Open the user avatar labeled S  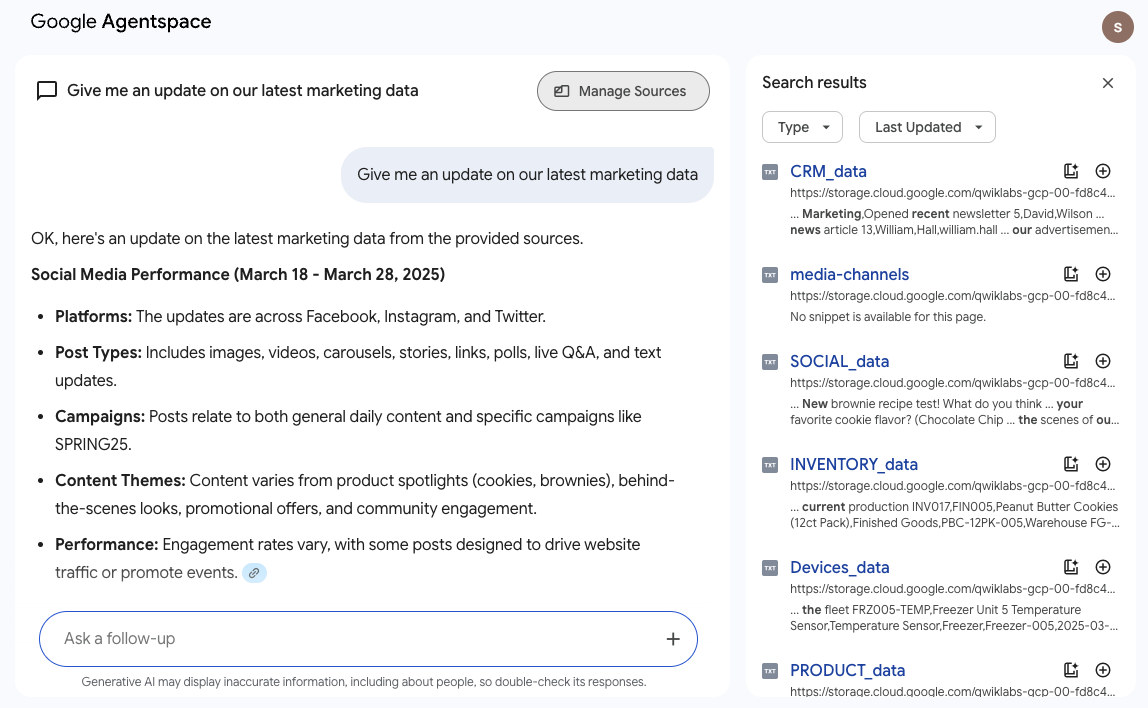click(1117, 27)
